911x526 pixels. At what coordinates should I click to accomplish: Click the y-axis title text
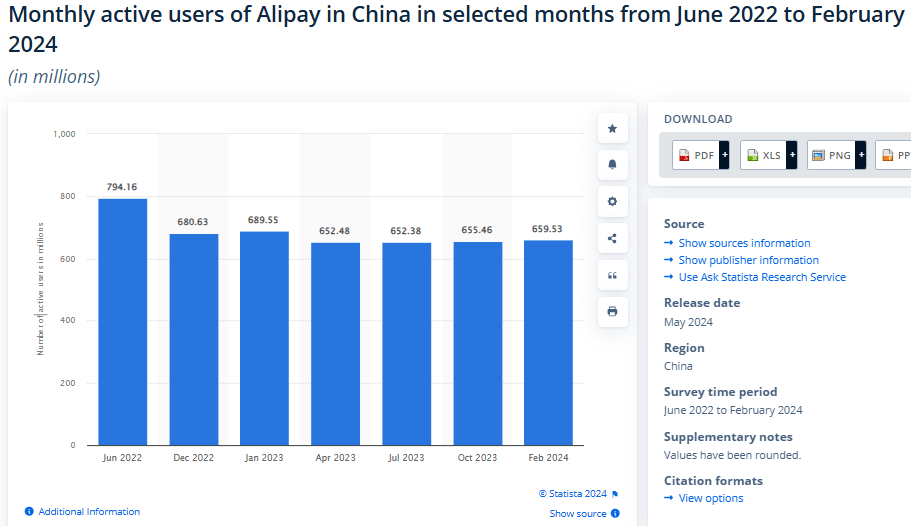[40, 289]
